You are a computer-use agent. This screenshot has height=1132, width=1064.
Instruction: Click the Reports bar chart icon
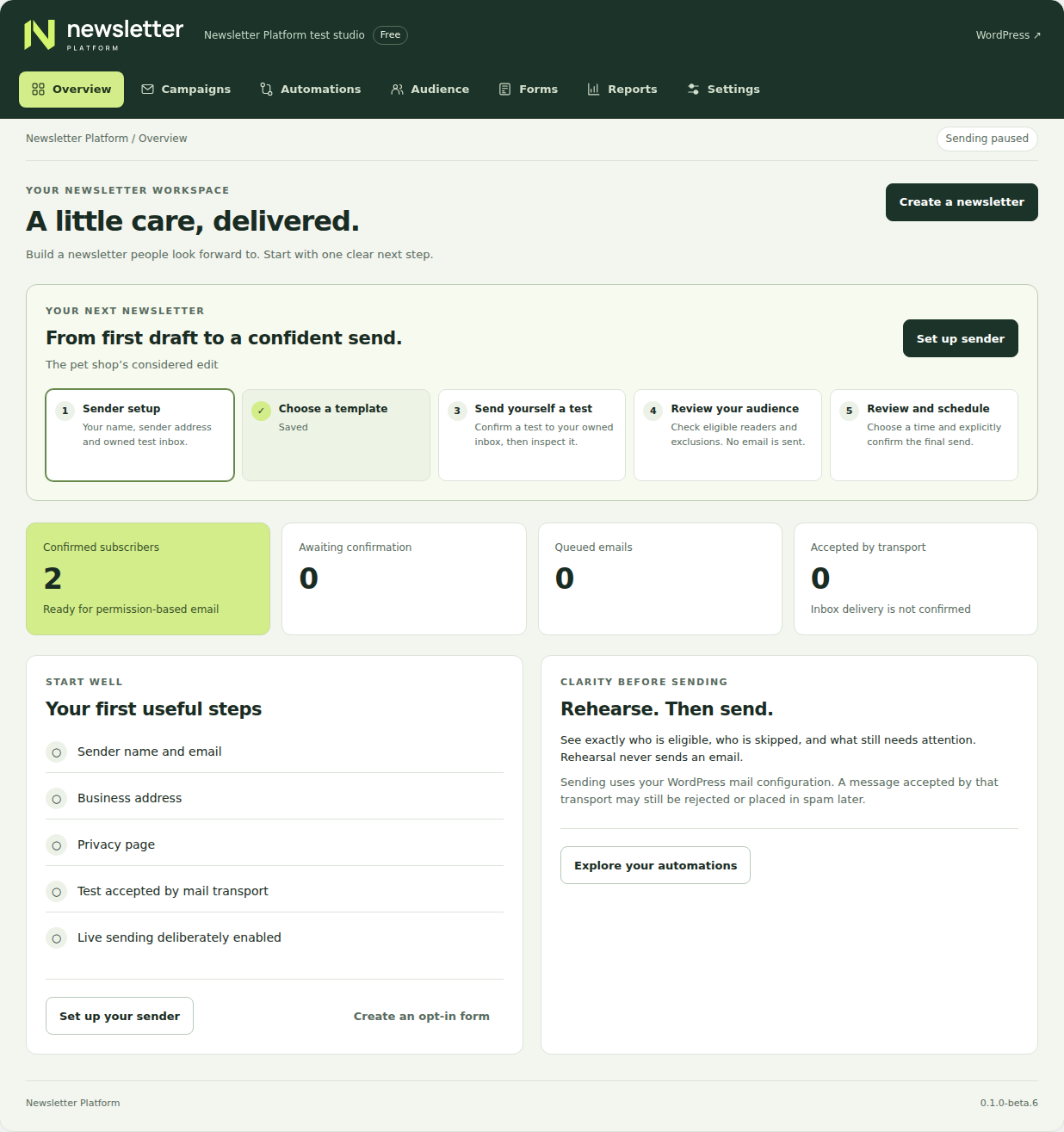click(594, 90)
